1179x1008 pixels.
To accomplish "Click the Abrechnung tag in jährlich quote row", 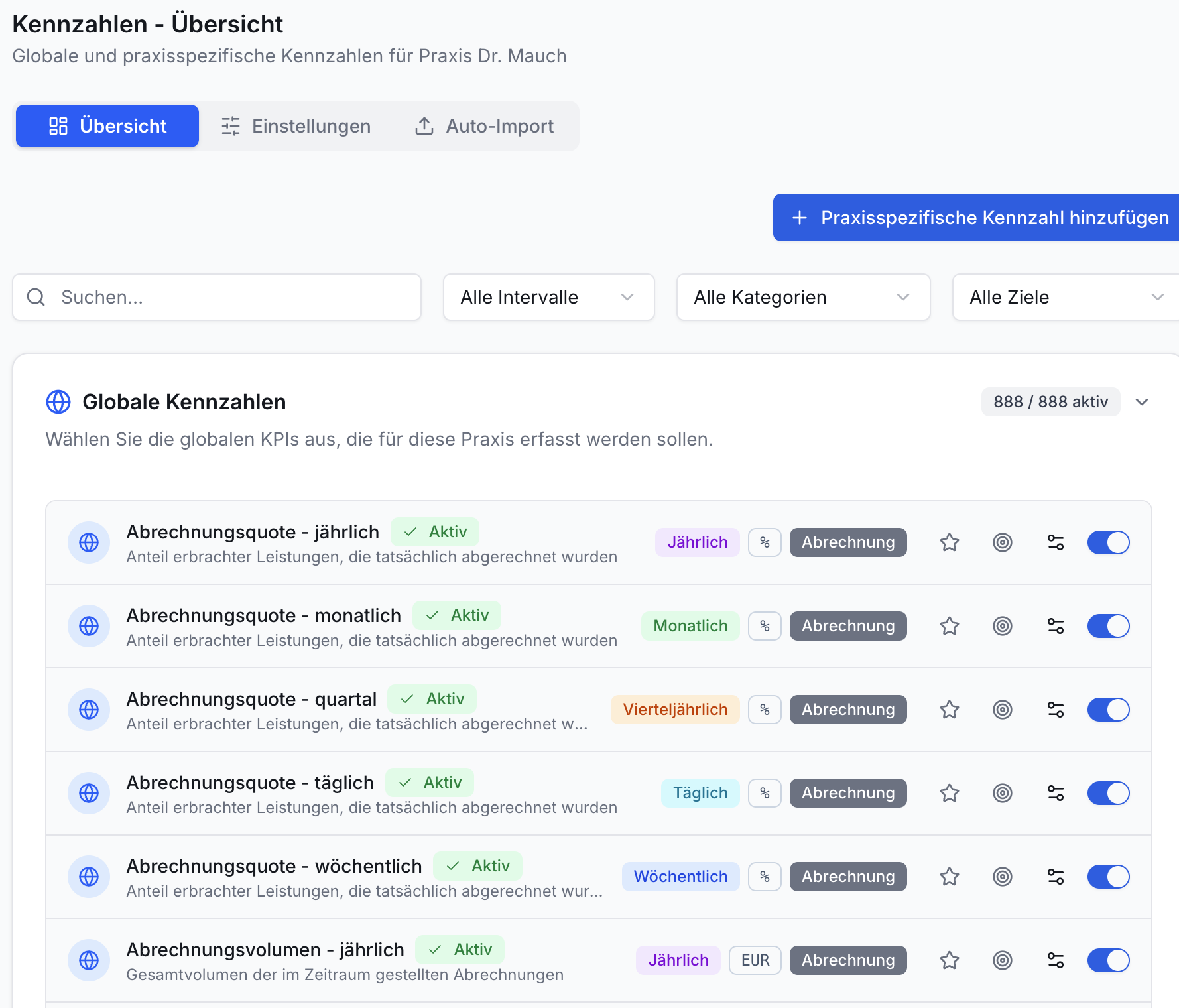I will click(x=848, y=542).
